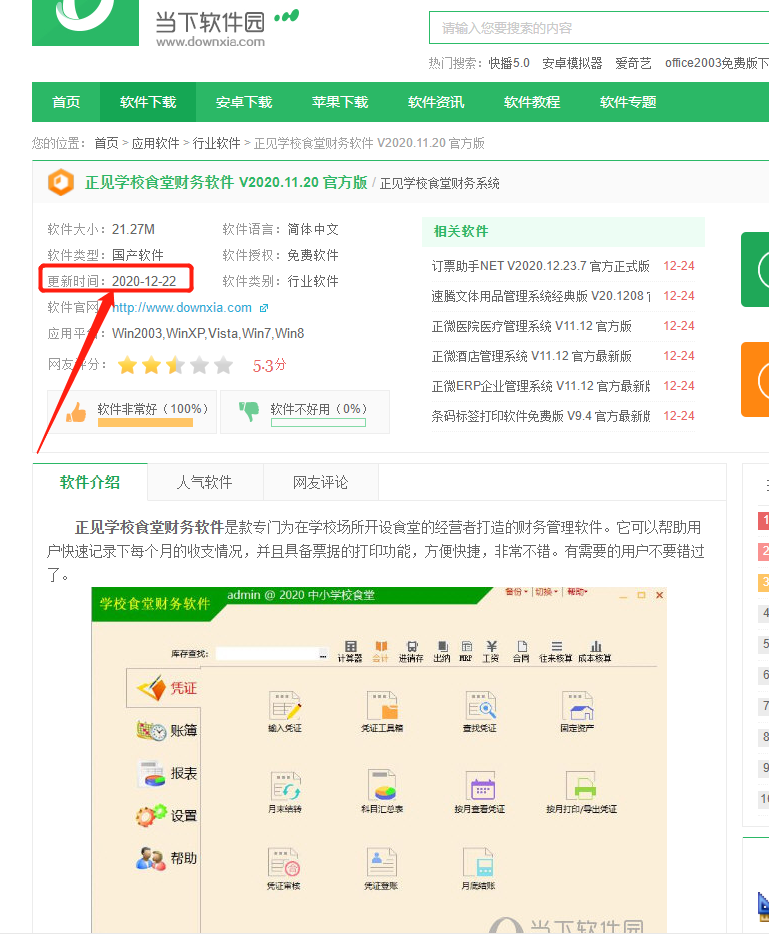Focus the 库存查找 search field

coord(267,654)
